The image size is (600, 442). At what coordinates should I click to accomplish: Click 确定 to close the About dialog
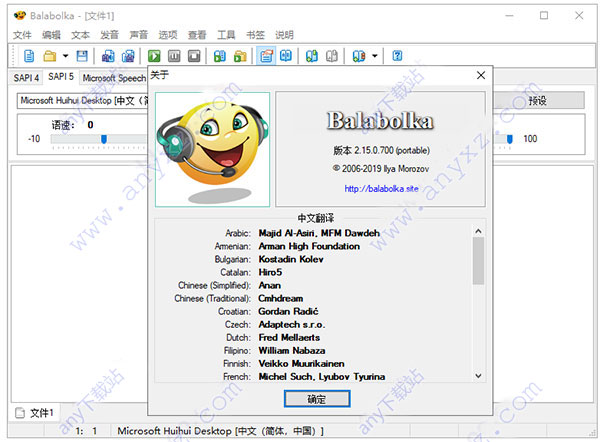(317, 399)
